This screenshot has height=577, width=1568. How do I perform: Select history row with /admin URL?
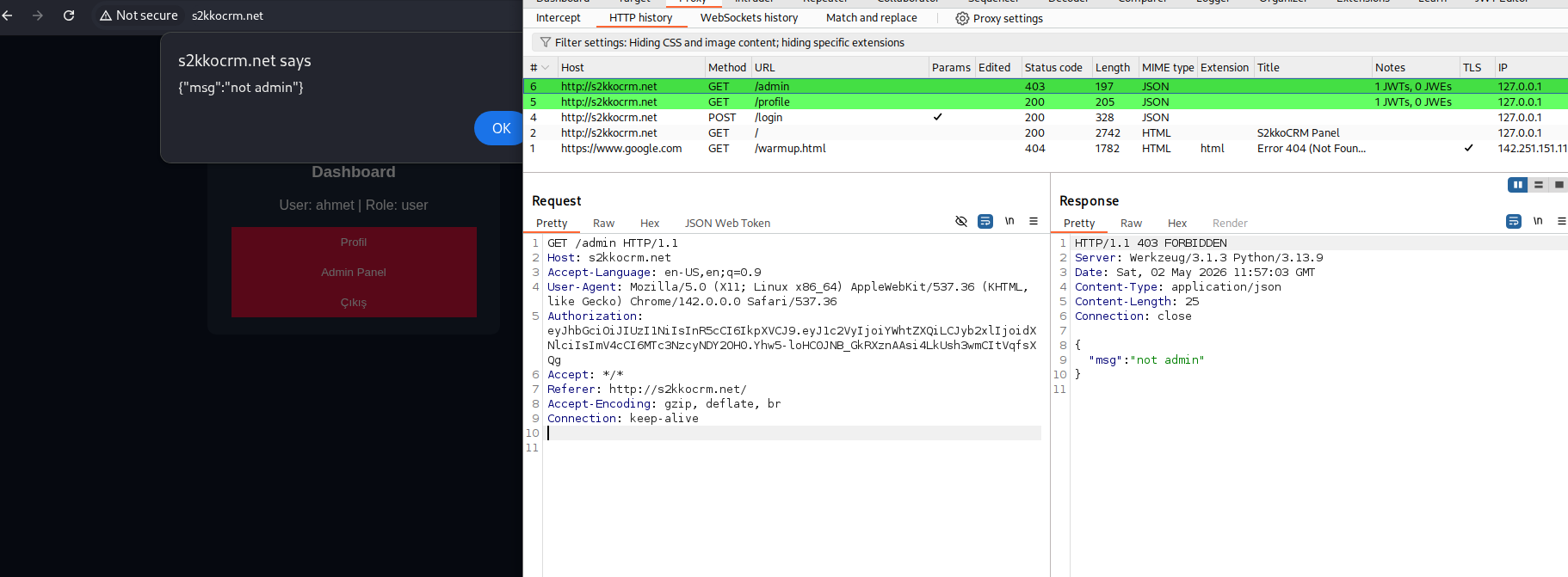point(1045,86)
